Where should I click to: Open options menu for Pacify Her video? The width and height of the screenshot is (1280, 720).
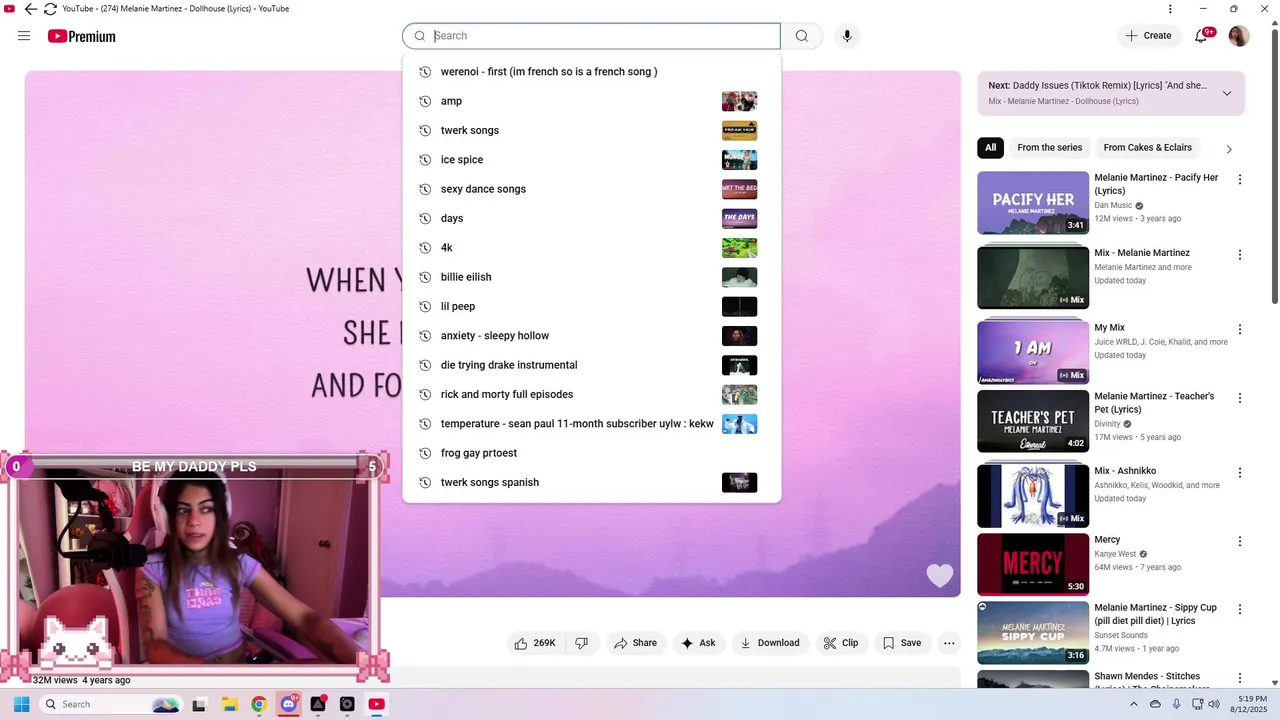[x=1240, y=180]
